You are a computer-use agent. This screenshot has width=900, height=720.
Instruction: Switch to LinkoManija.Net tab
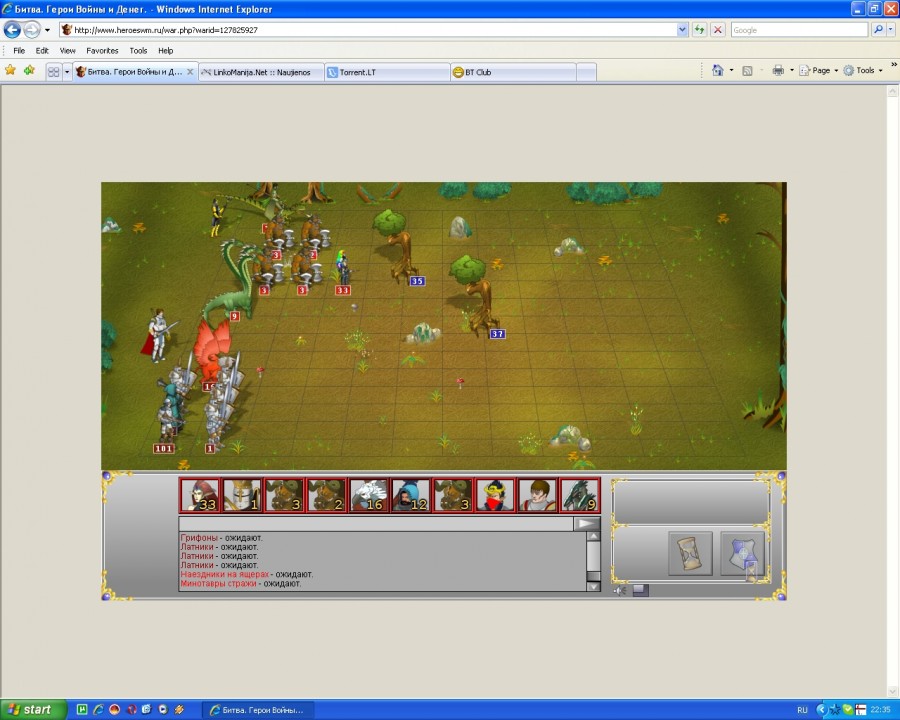pos(261,72)
